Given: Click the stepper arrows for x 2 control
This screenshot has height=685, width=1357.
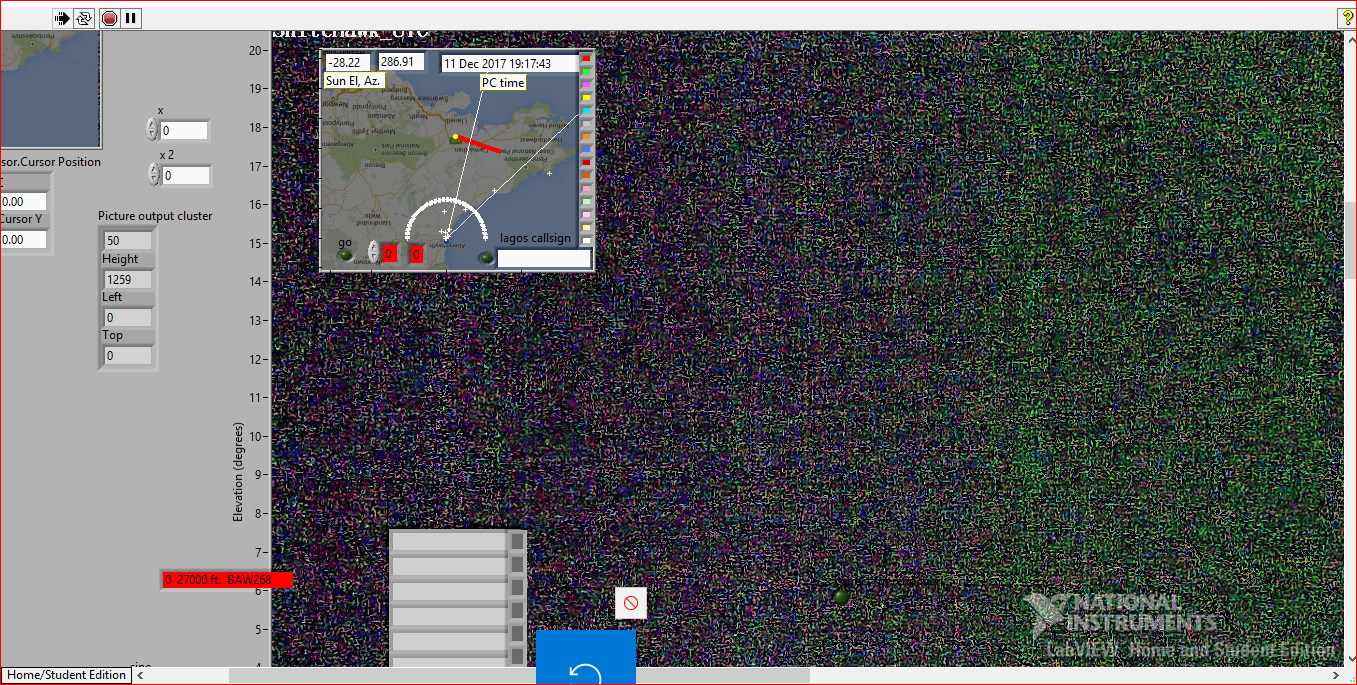Looking at the screenshot, I should [153, 175].
